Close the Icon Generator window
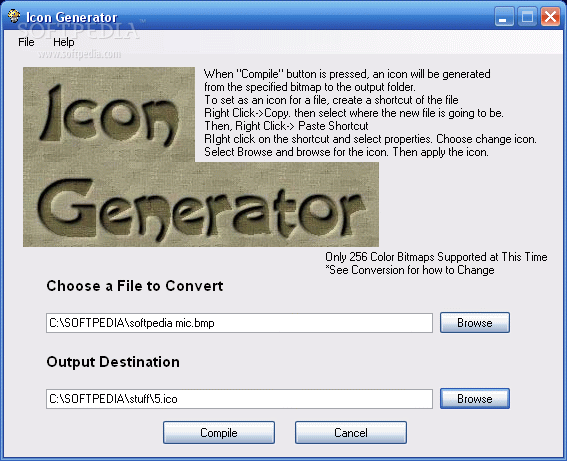This screenshot has width=567, height=461. (550, 17)
